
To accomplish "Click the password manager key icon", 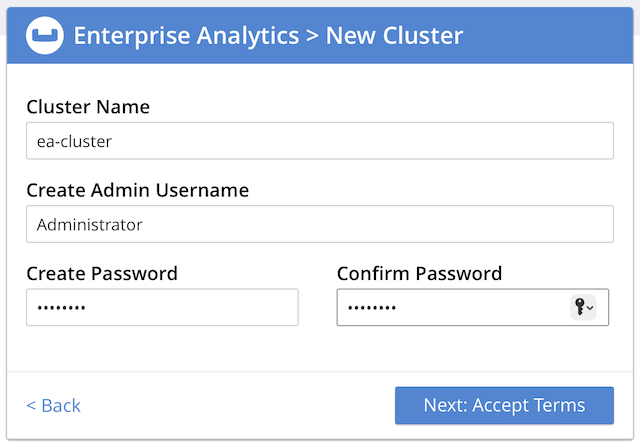I will point(578,308).
